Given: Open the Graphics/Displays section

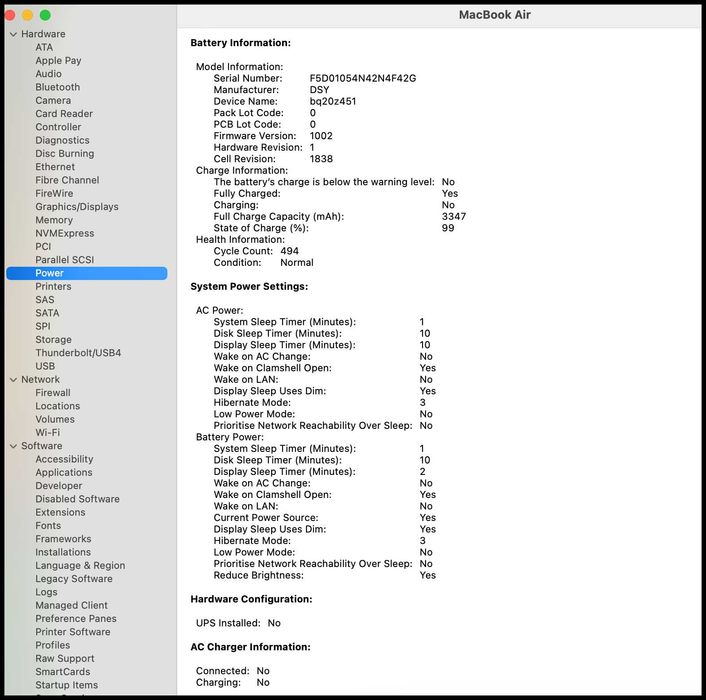Looking at the screenshot, I should coord(76,207).
